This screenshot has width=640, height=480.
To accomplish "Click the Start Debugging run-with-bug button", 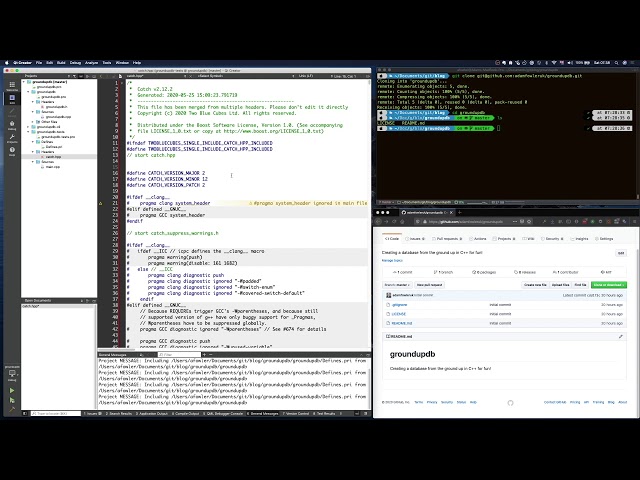I will click(x=12, y=400).
